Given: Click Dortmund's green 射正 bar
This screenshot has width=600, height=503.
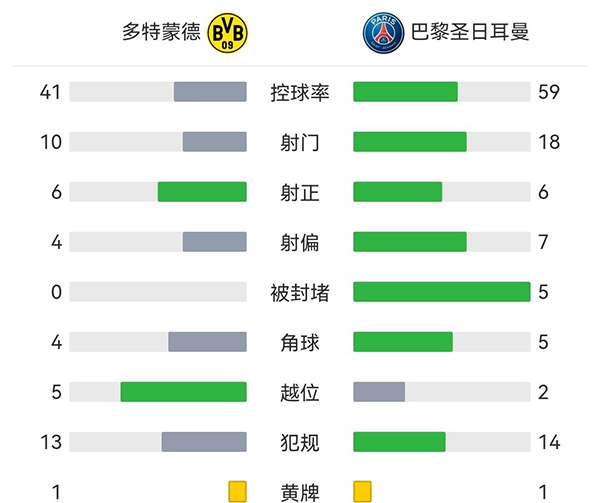Looking at the screenshot, I should point(202,192).
